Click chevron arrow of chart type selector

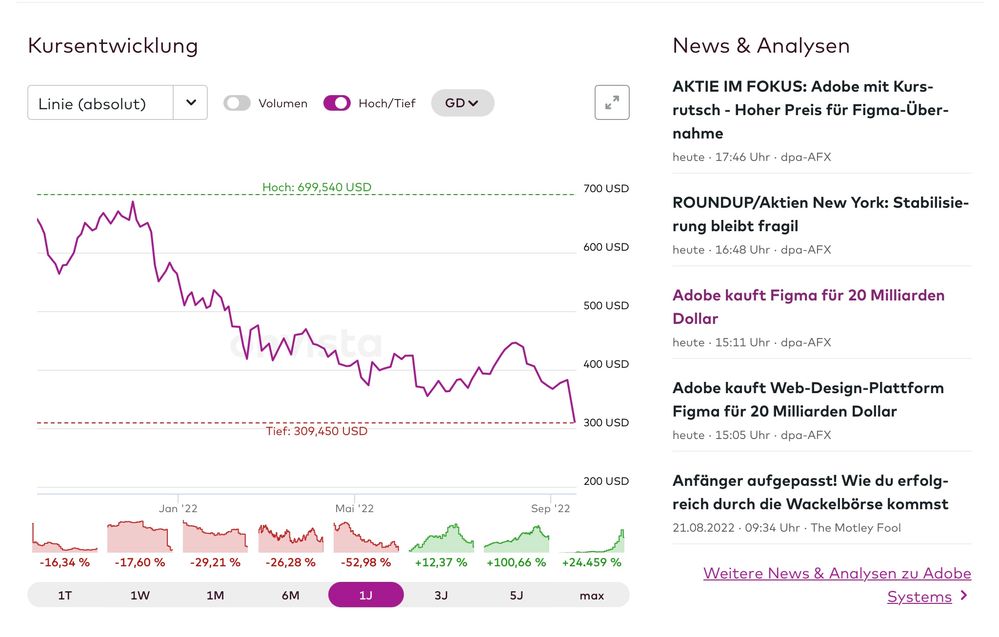coord(190,103)
